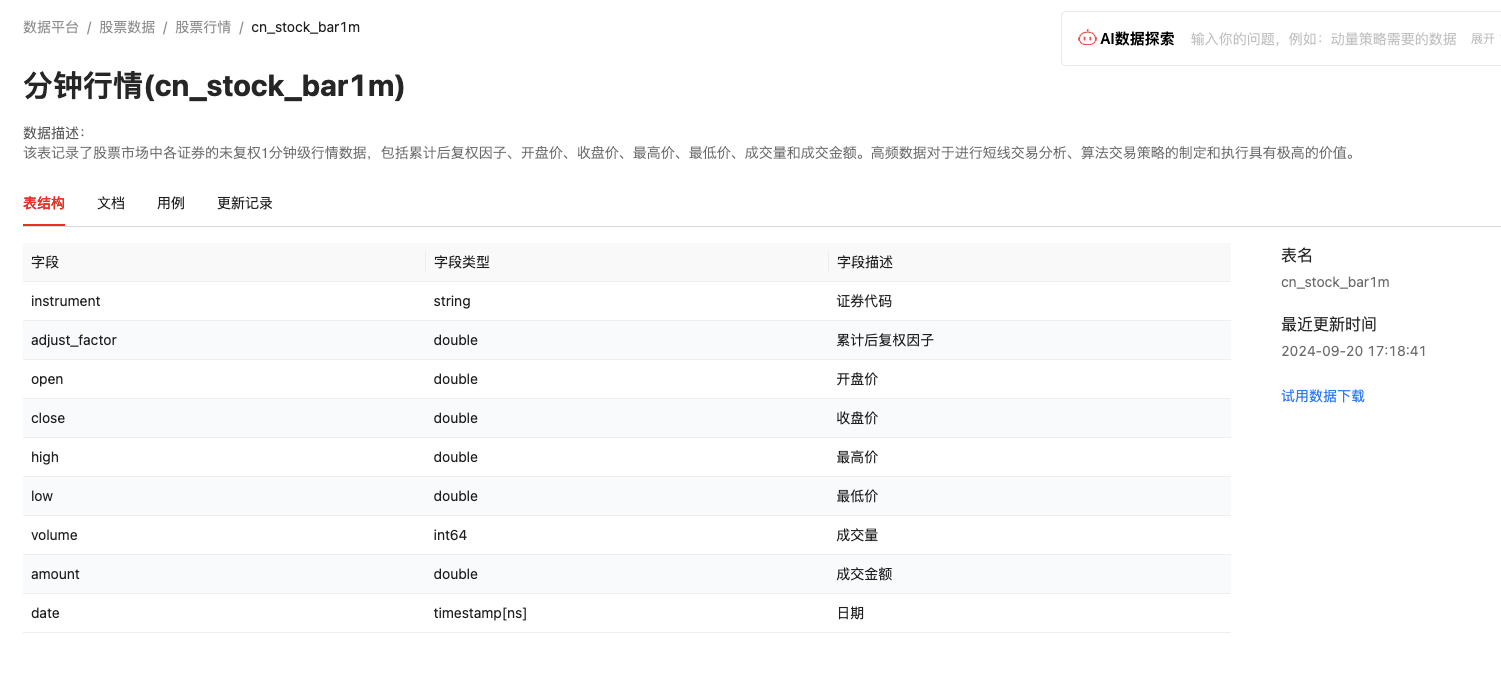Screen dimensions: 1501x673
Task: Open the 数据平台 breadcrumb link
Action: tap(51, 27)
